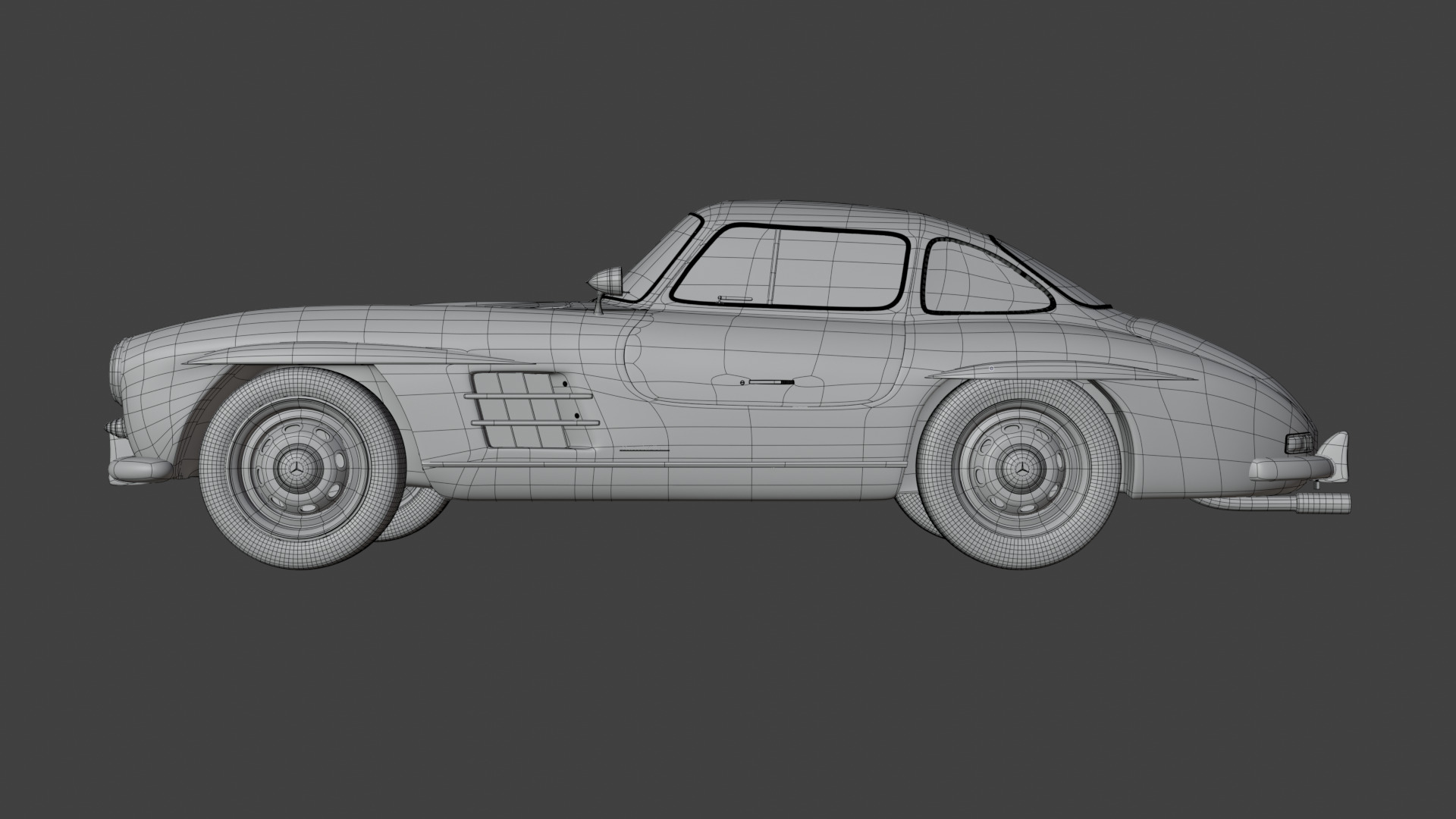Click the main door window glass
Viewport: 1456px width, 819px height.
tap(791, 267)
